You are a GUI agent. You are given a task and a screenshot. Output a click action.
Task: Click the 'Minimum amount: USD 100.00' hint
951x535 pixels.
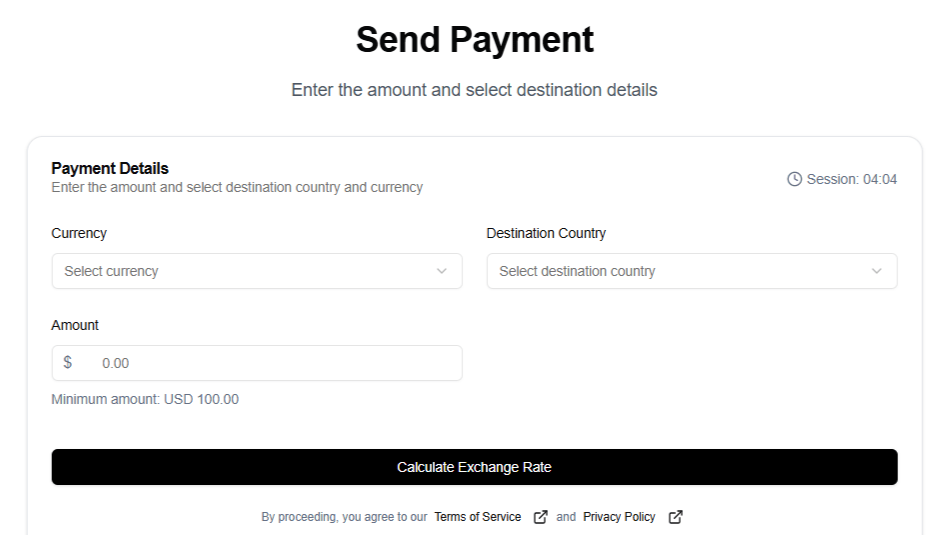click(x=145, y=399)
